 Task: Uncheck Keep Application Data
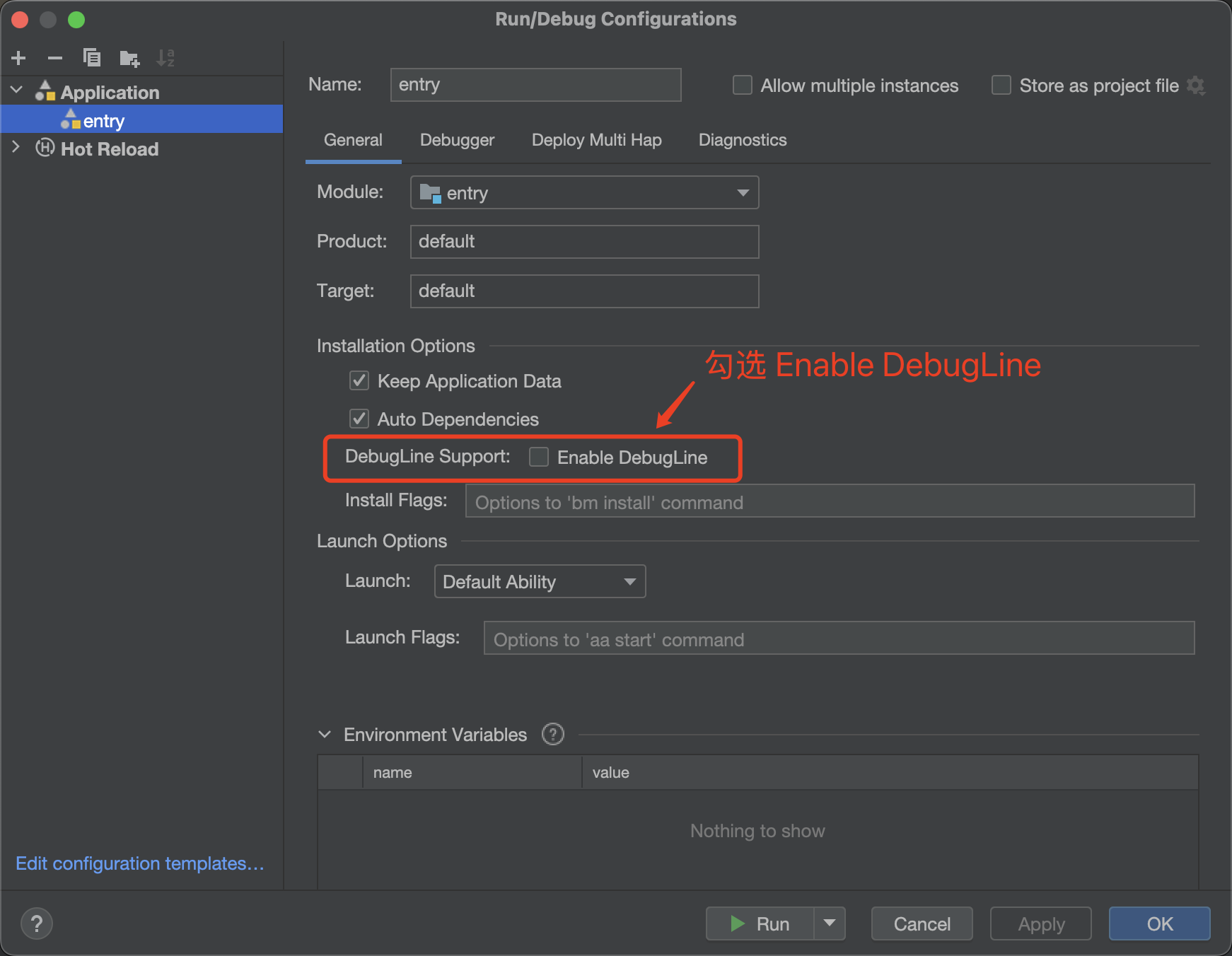tap(359, 381)
